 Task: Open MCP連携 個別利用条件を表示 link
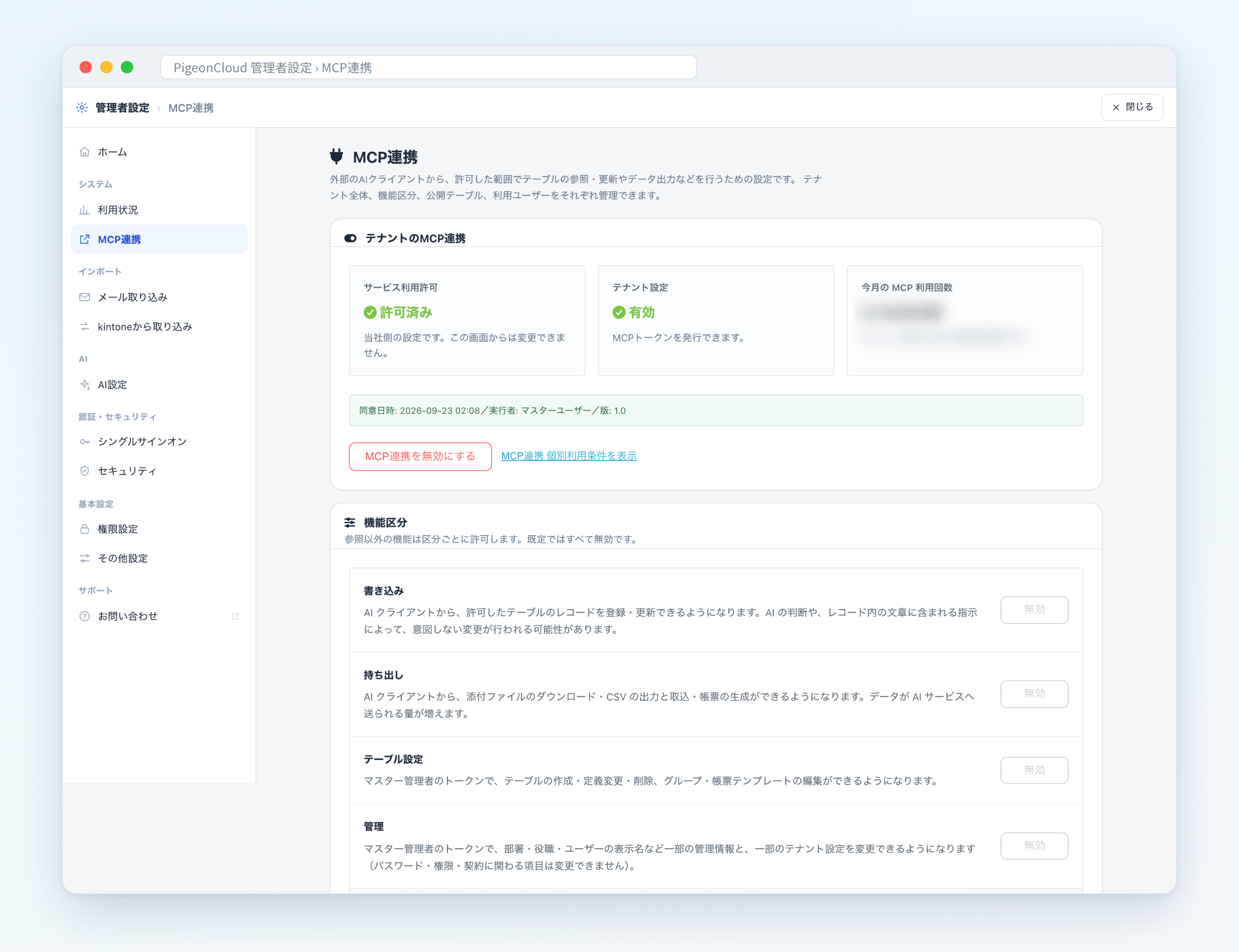coord(569,455)
